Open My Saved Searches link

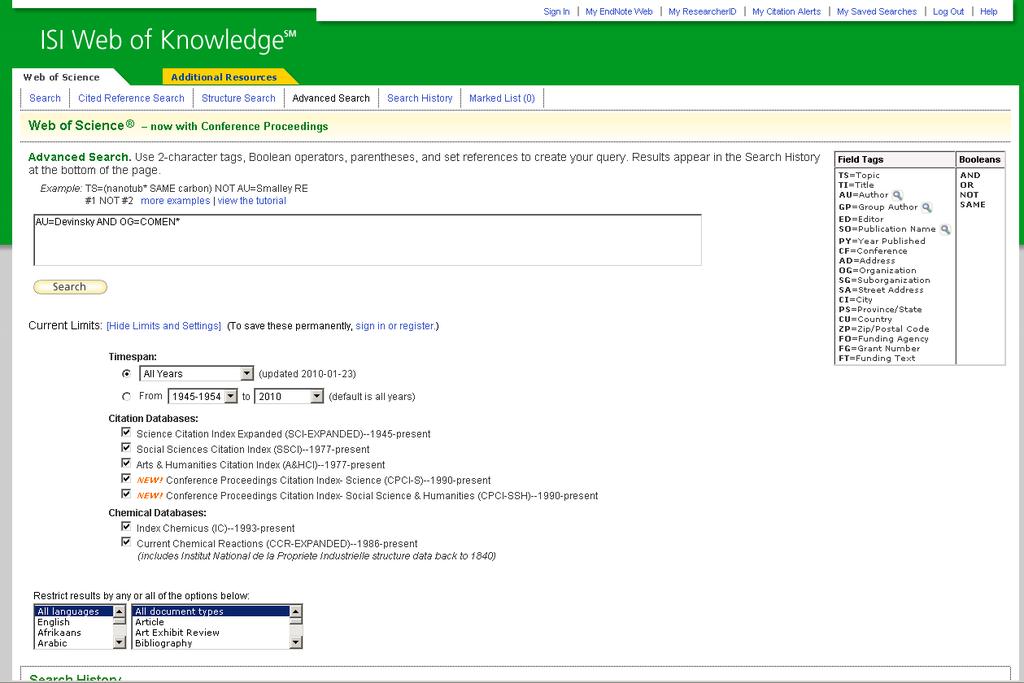(x=877, y=12)
